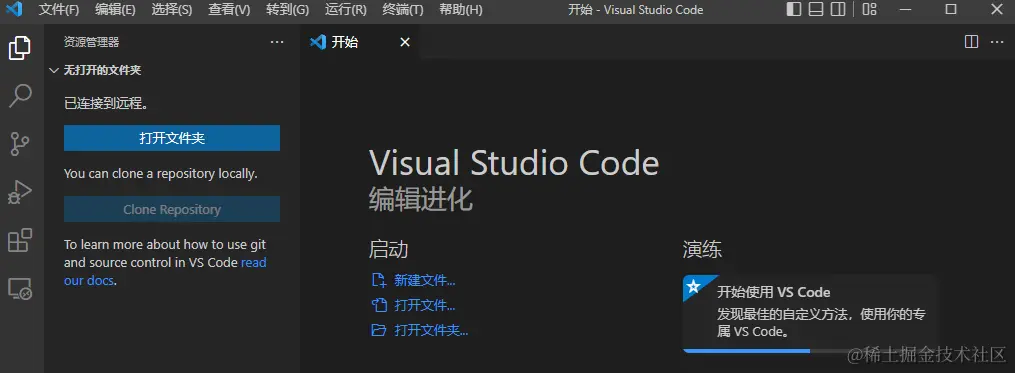The height and width of the screenshot is (373, 1015).
Task: Close the 开始 tab
Action: pyautogui.click(x=405, y=42)
